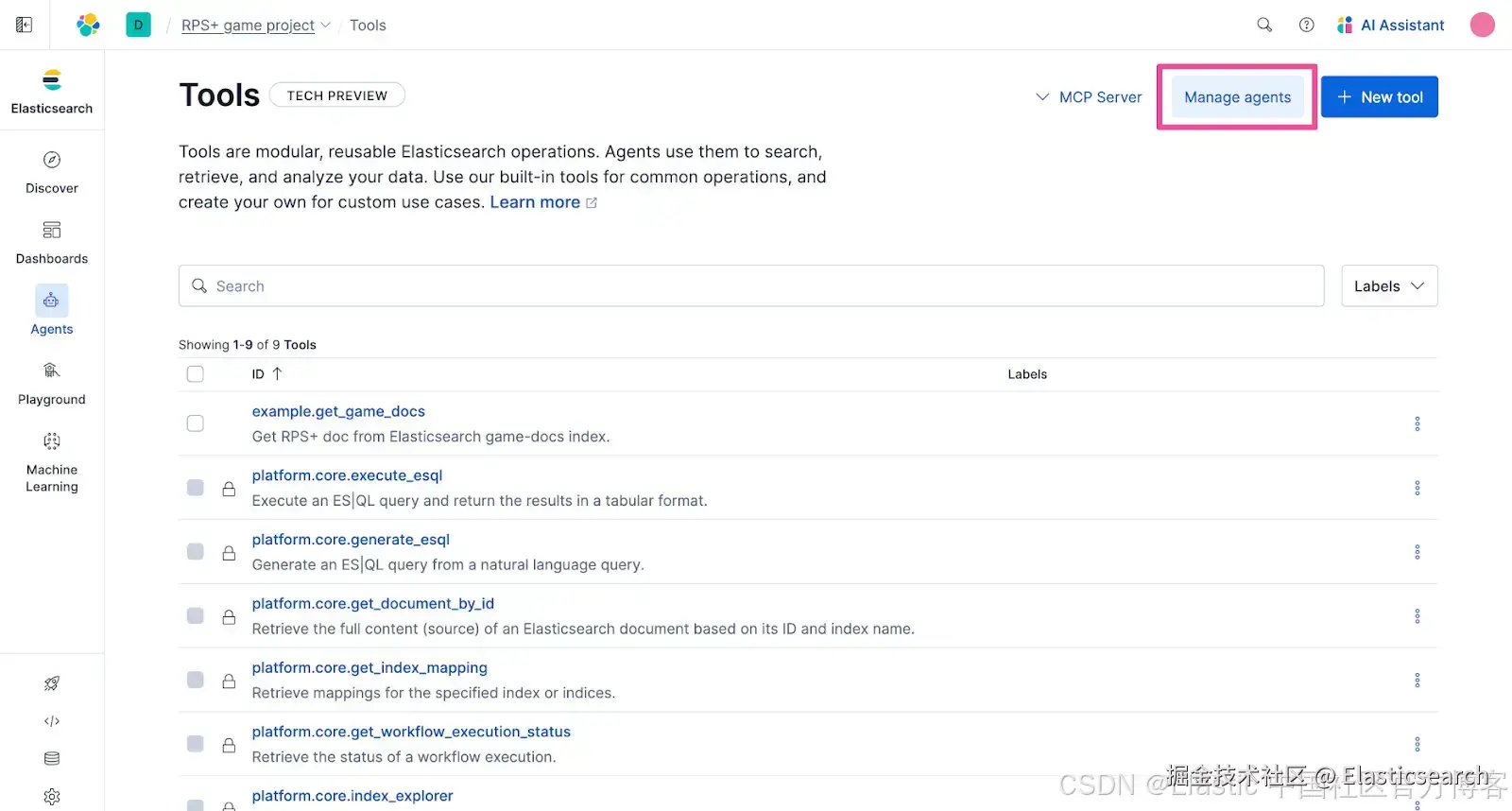Open Machine Learning from the sidebar
Screen dimensions: 1512x811
pos(52,462)
